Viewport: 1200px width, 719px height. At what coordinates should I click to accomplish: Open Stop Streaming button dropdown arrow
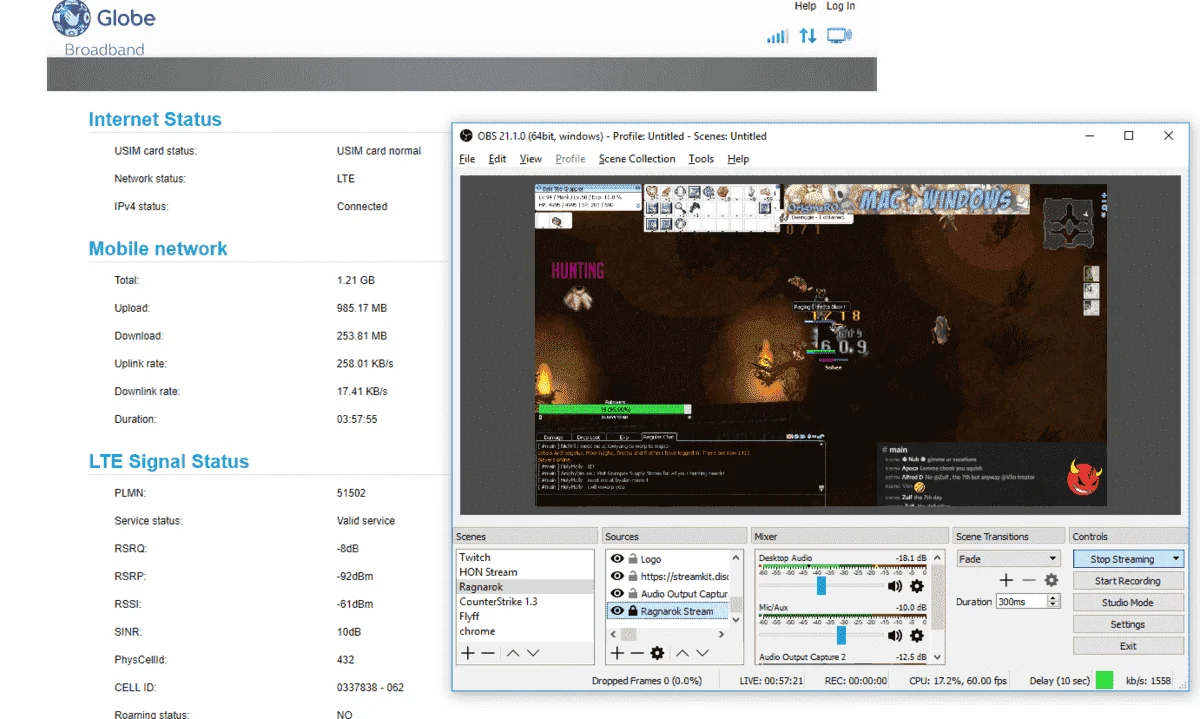pos(1176,559)
